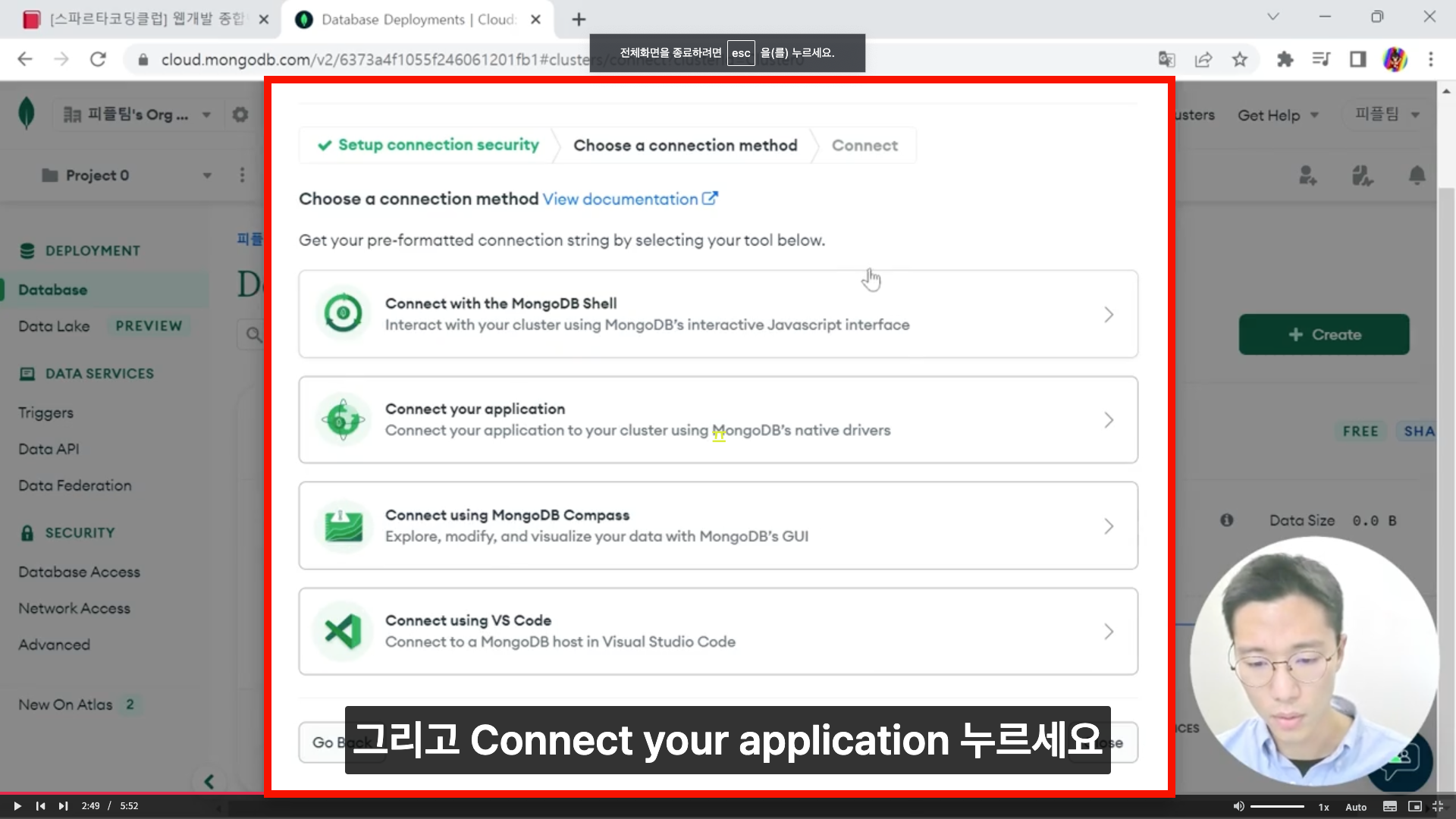1456x819 pixels.
Task: Click the Connect your application icon
Action: pos(343,419)
